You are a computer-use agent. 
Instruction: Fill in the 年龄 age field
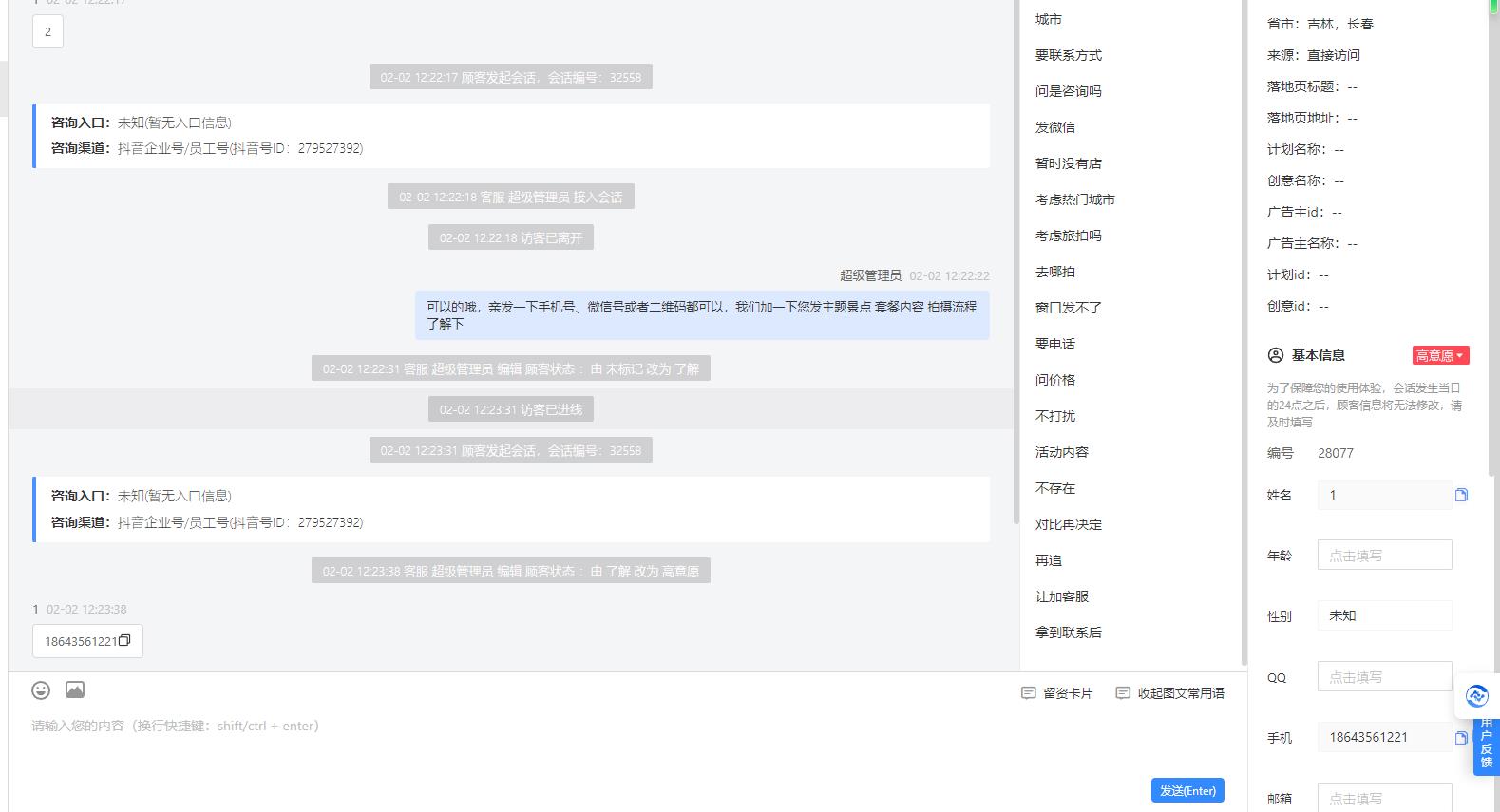click(x=1384, y=555)
